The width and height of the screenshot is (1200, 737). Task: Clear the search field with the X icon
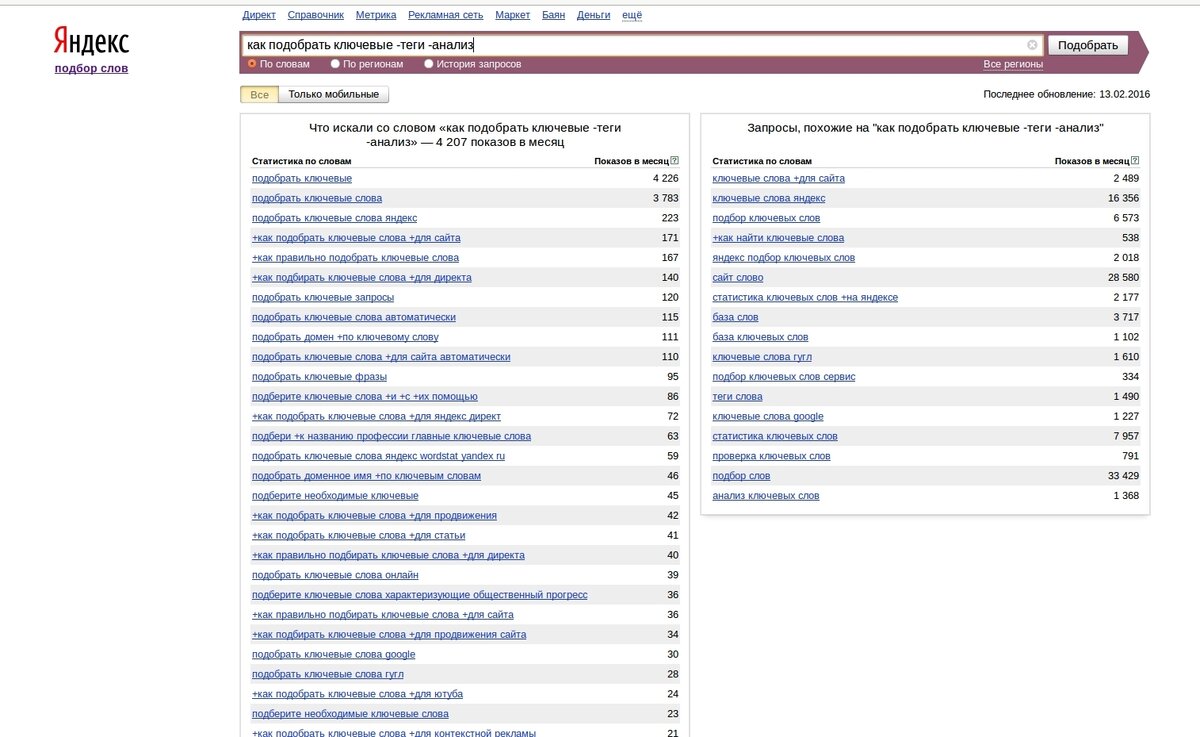click(x=1032, y=45)
